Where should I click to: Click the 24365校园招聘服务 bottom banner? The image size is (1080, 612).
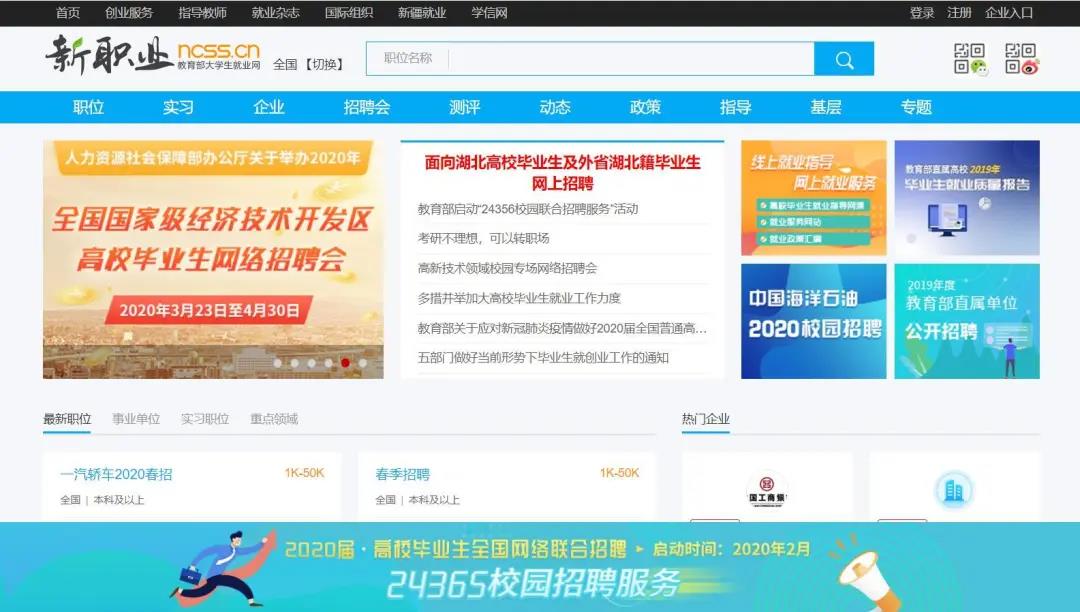point(540,567)
